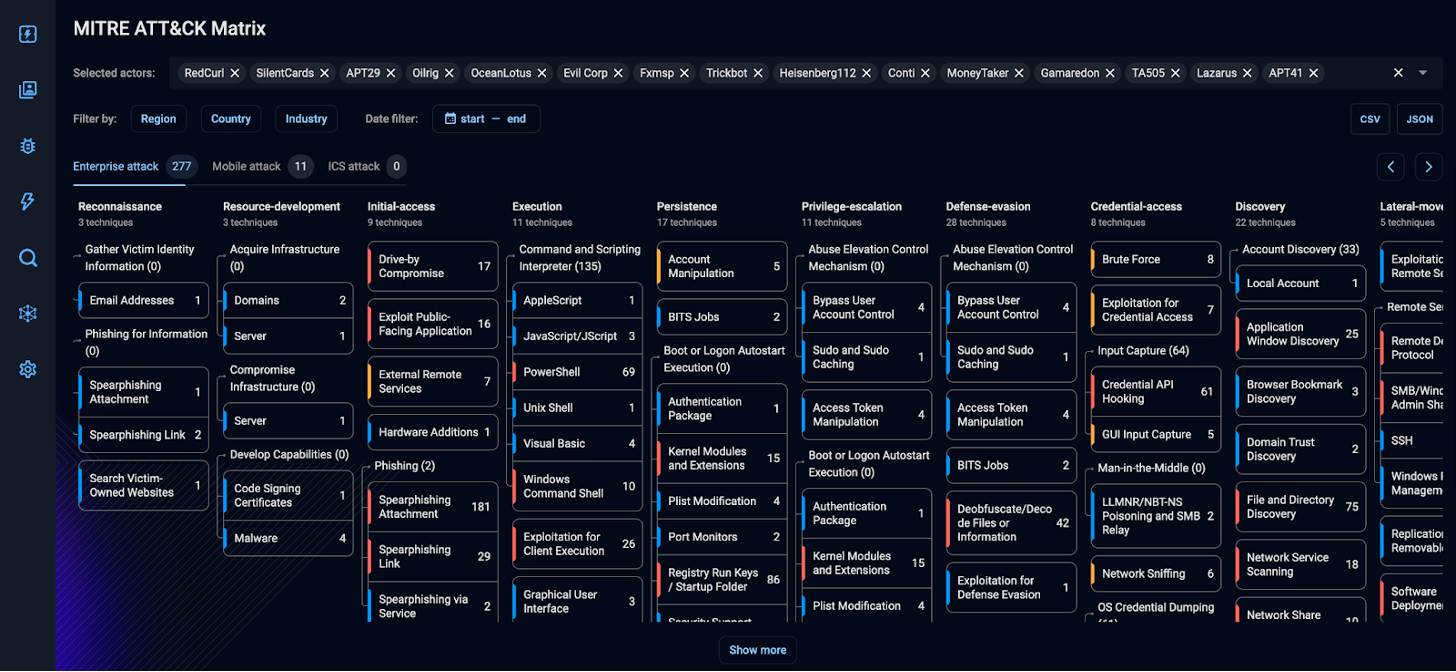This screenshot has height=672, width=1456.
Task: Click the Show more button
Action: point(757,650)
